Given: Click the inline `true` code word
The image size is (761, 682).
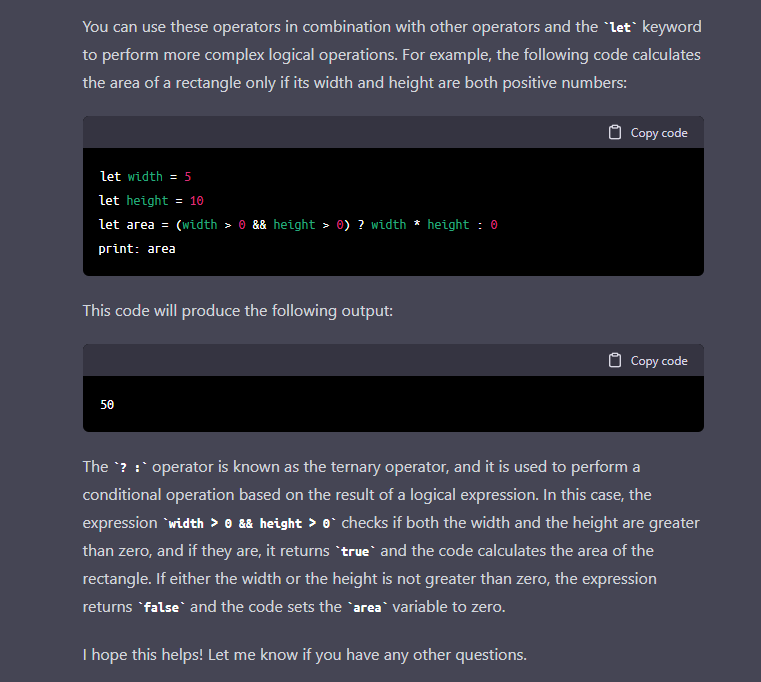Looking at the screenshot, I should (355, 551).
